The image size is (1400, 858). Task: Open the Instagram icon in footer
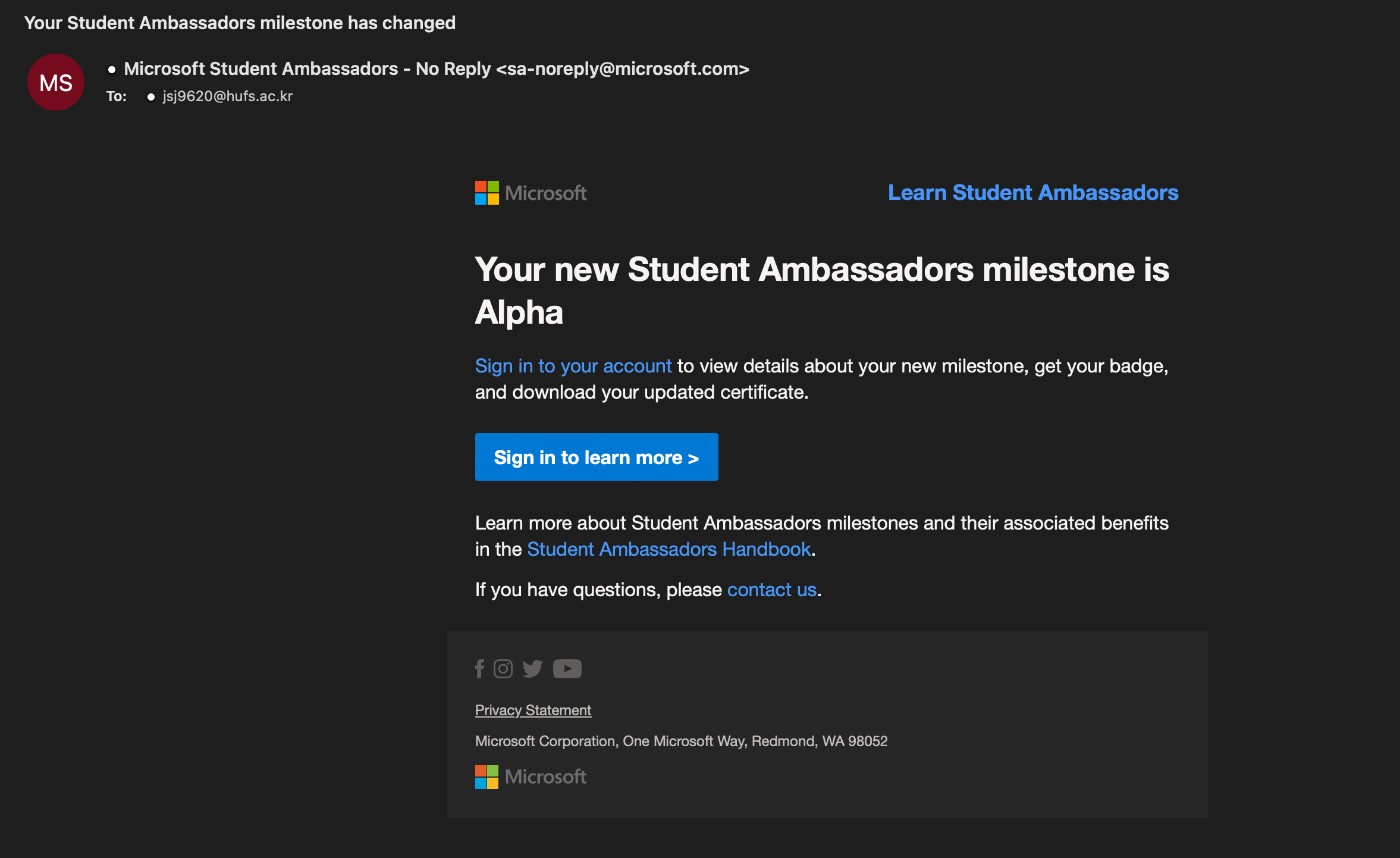(x=503, y=669)
